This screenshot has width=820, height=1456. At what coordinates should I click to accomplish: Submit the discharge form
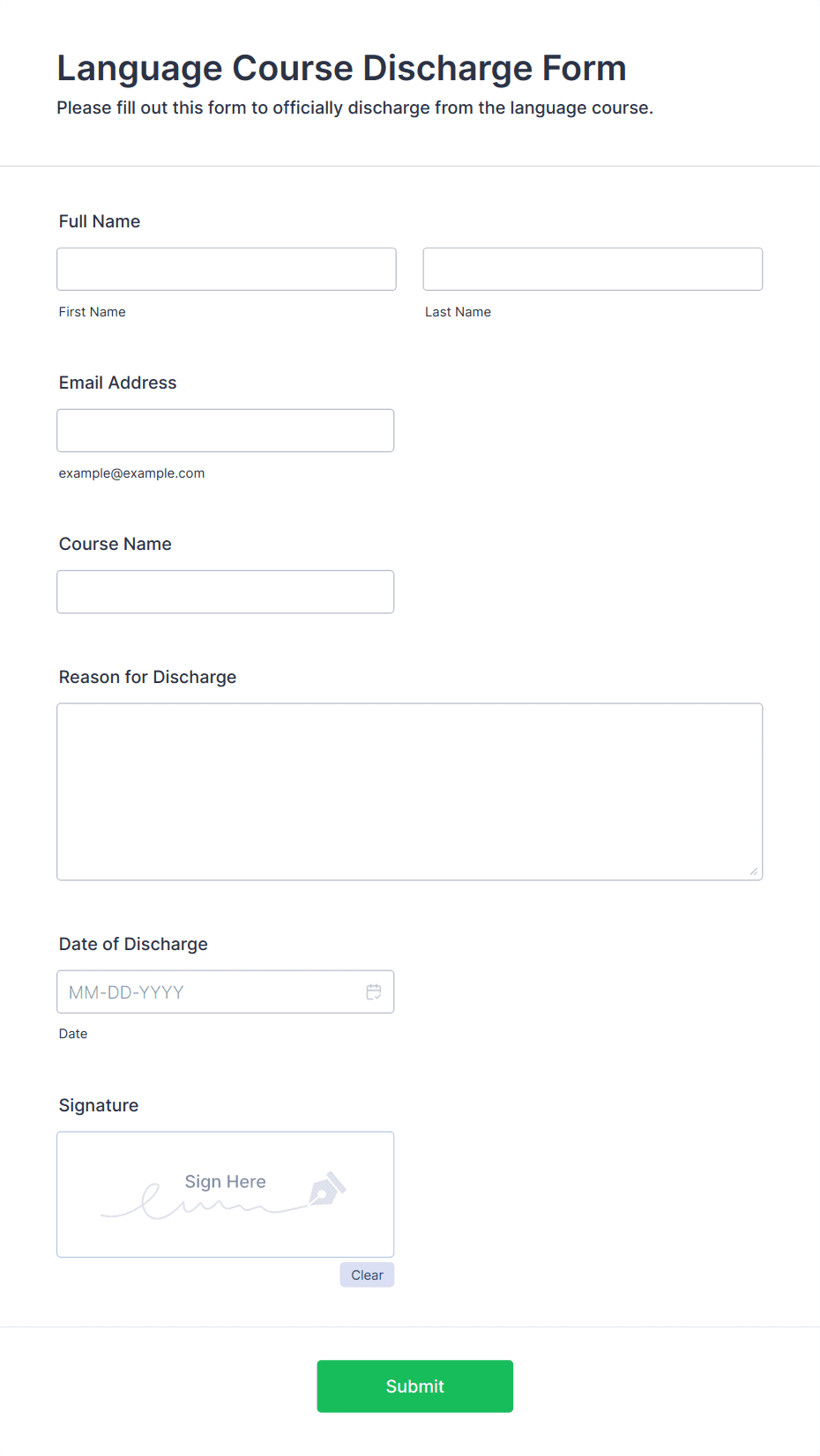coord(415,1385)
